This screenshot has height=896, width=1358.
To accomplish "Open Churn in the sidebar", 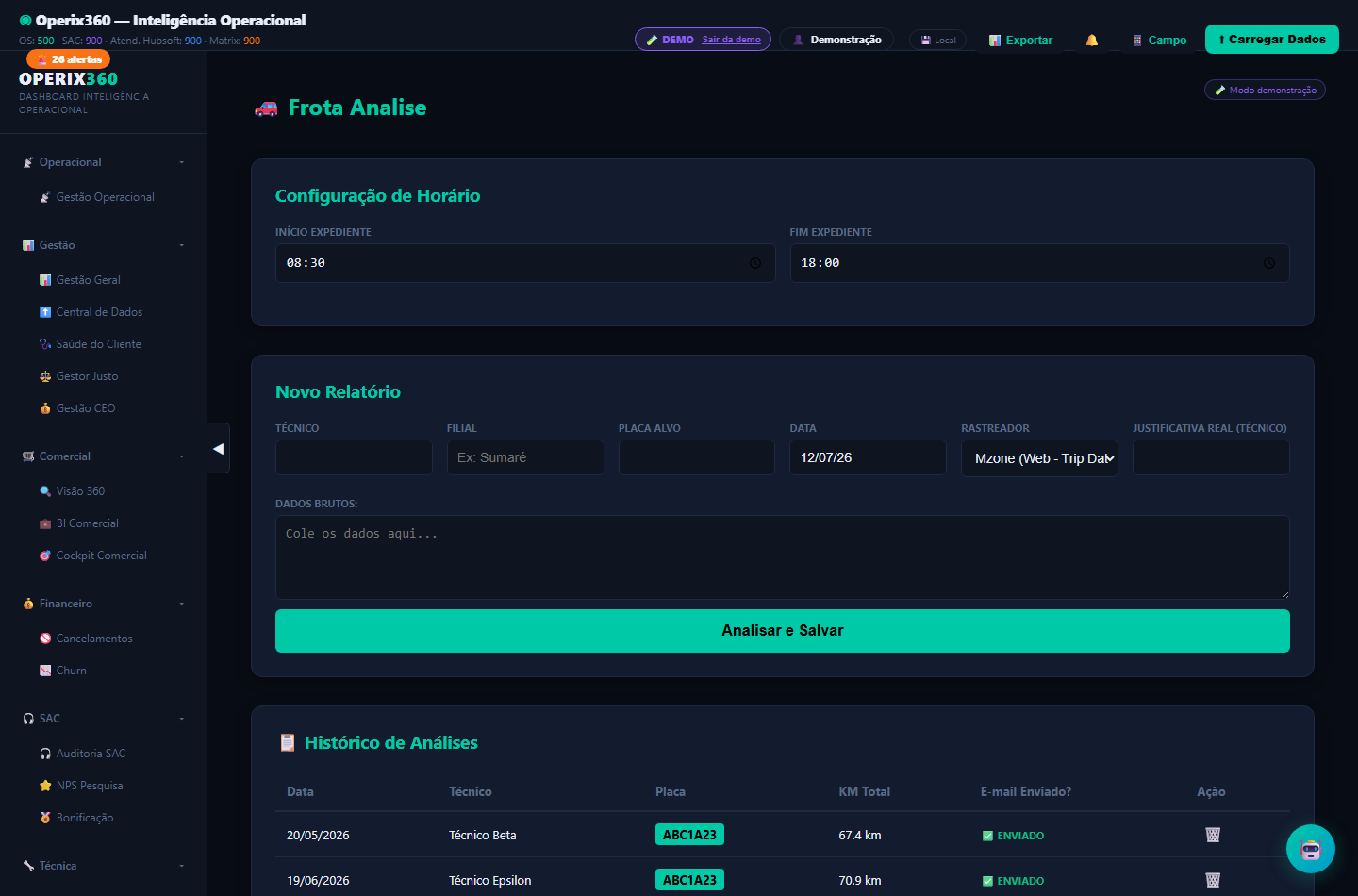I will [x=71, y=671].
